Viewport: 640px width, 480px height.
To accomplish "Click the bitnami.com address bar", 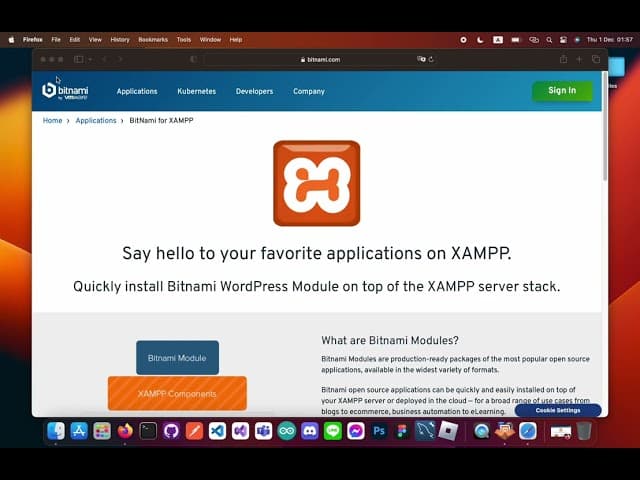I will 320,60.
